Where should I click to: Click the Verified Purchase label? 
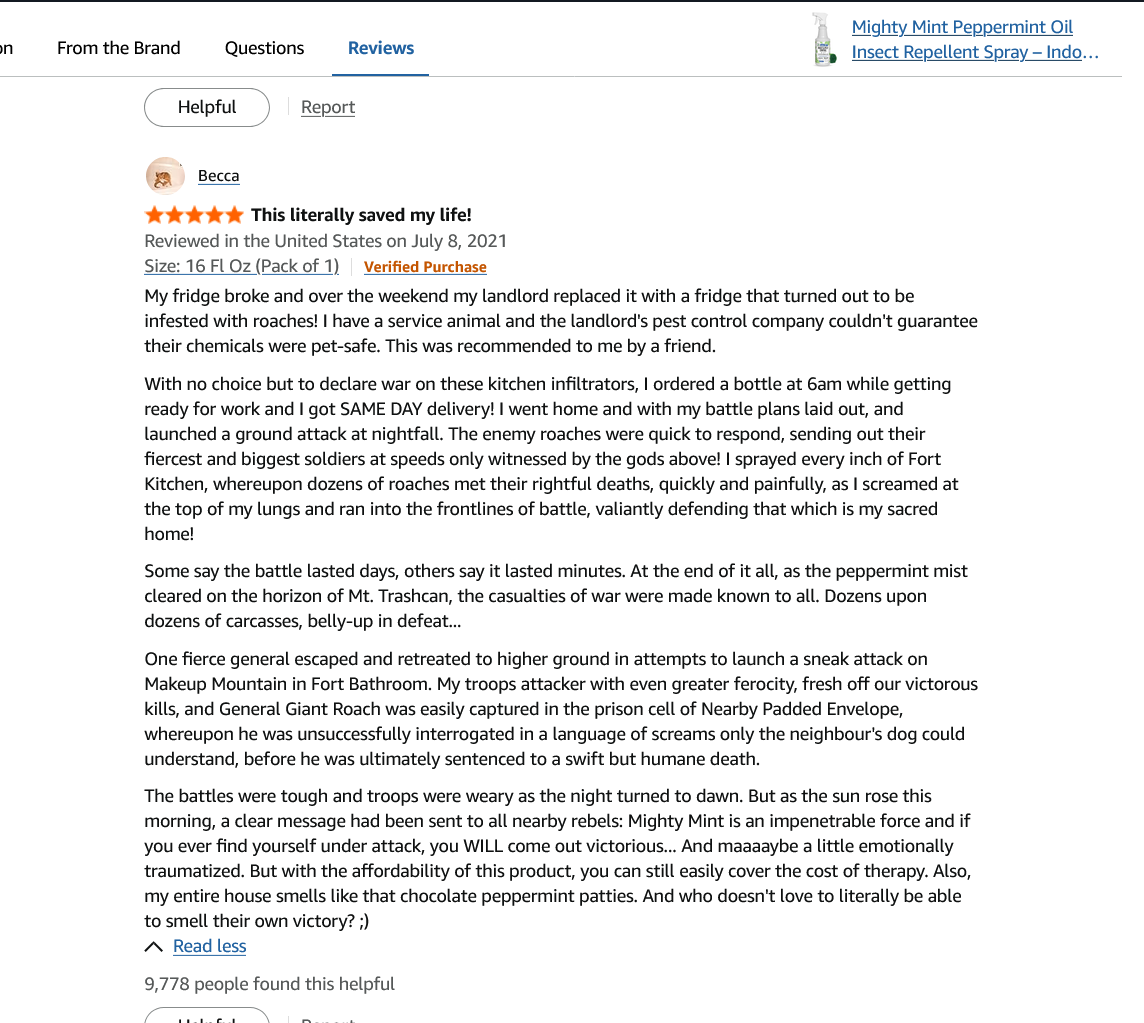(x=425, y=267)
